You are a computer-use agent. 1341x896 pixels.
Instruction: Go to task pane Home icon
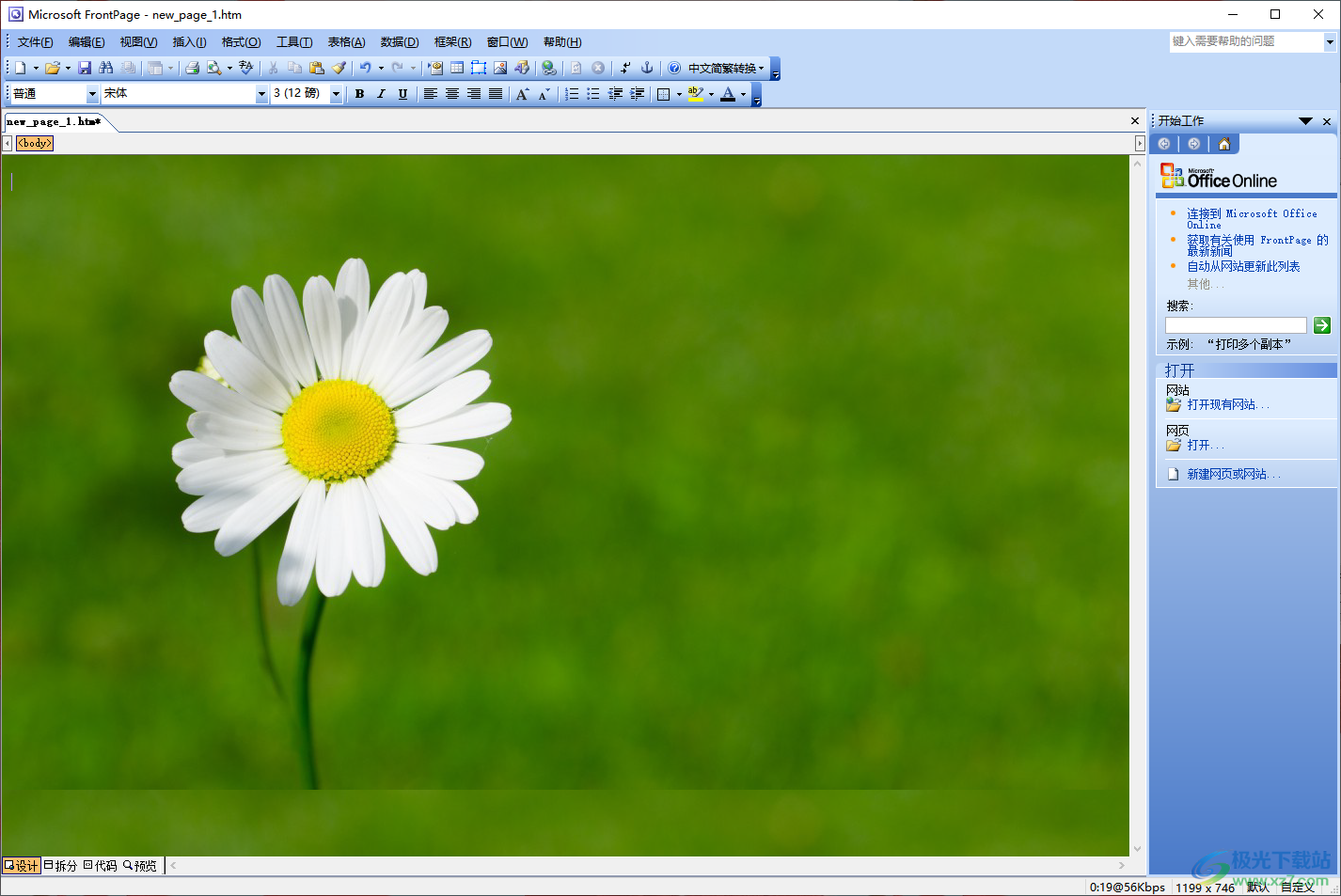pos(1224,144)
